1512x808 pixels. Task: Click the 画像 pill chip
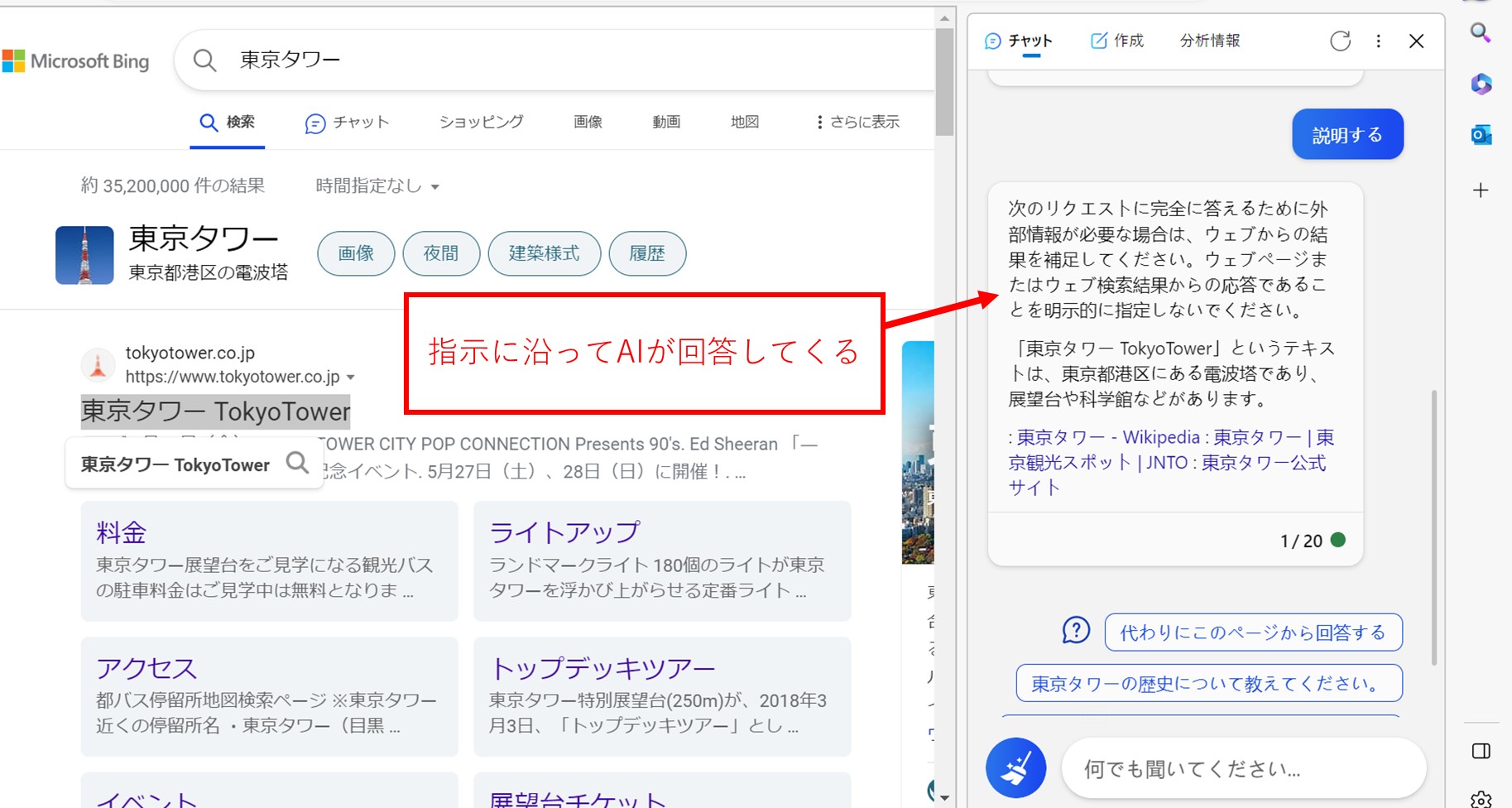[356, 253]
